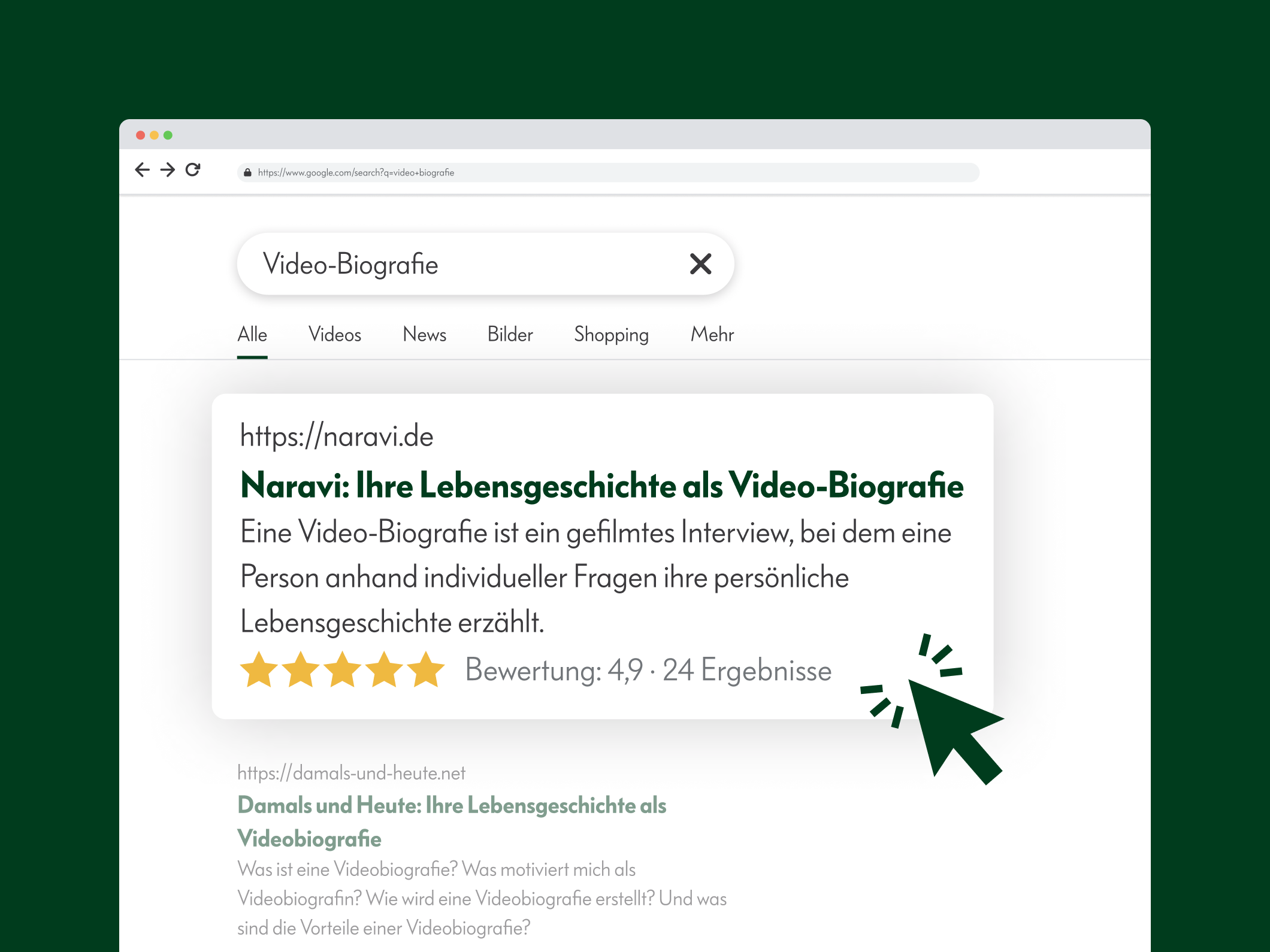Click the padlock icon in address bar
Screen dimensions: 1270x952
pyautogui.click(x=247, y=172)
